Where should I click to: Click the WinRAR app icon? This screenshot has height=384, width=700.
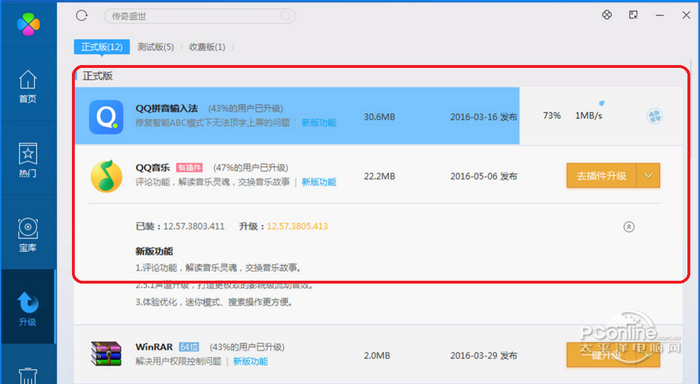[x=106, y=354]
